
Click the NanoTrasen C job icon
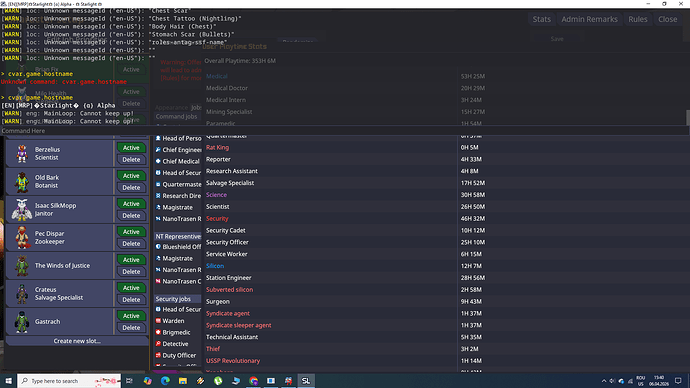click(x=158, y=281)
